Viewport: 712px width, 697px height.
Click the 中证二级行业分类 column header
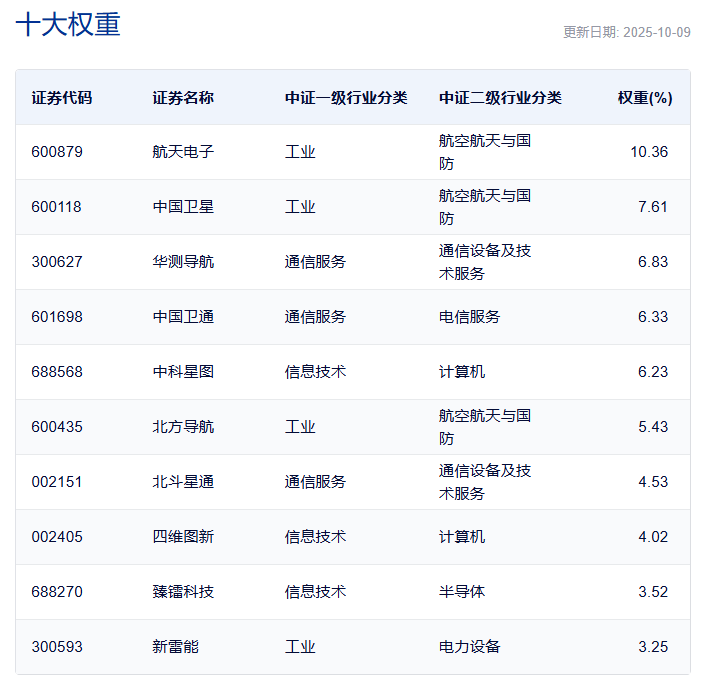click(500, 98)
